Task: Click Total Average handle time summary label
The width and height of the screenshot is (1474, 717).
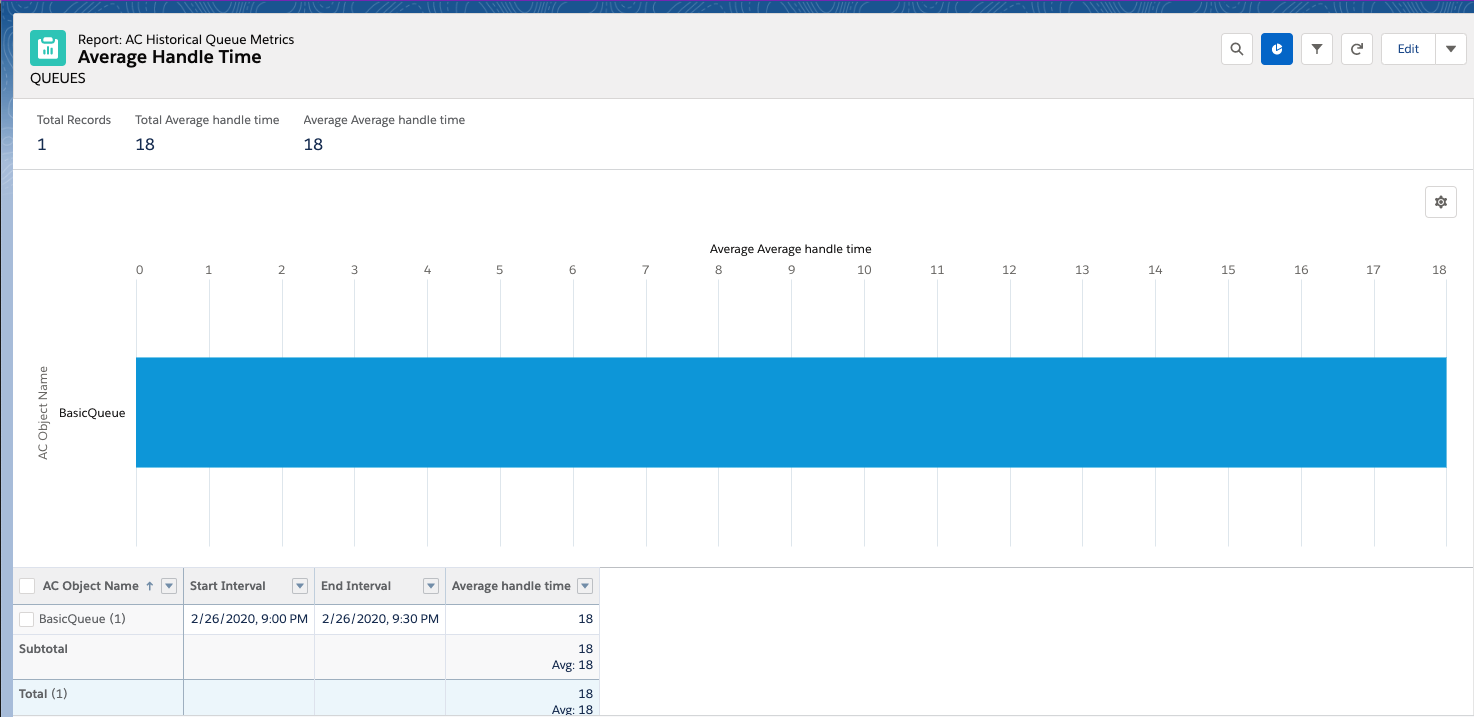Action: (207, 120)
